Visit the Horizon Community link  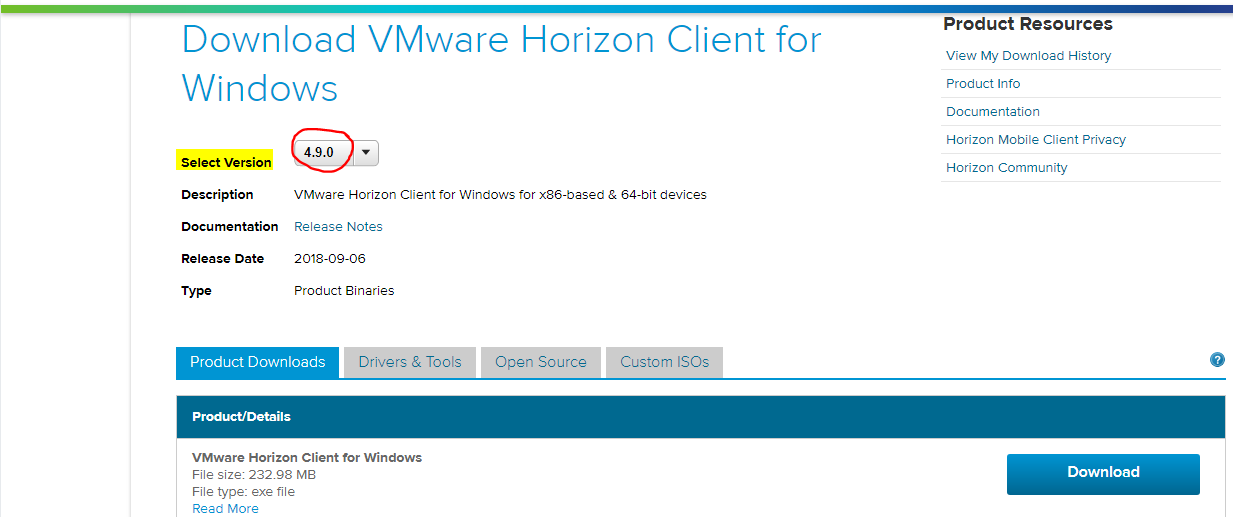(1006, 168)
